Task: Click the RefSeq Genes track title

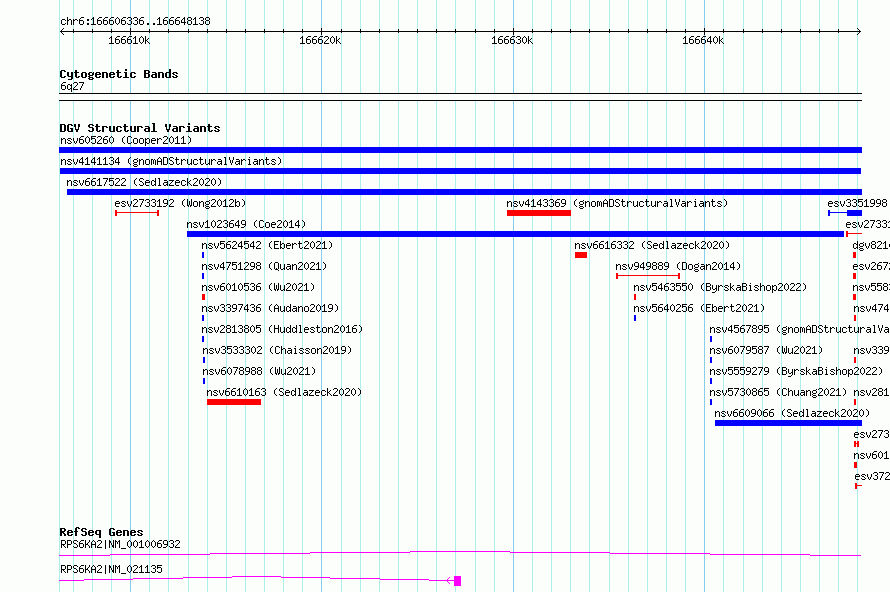Action: coord(101,532)
